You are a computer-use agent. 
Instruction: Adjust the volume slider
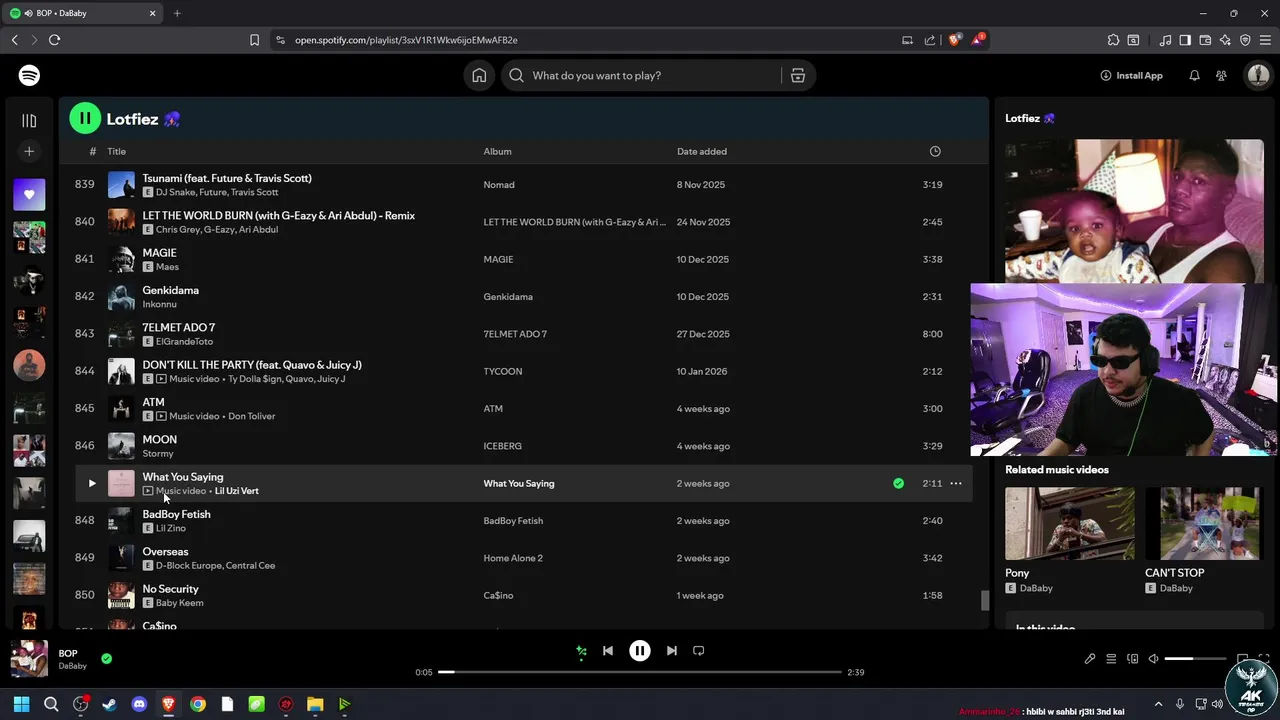click(1195, 659)
